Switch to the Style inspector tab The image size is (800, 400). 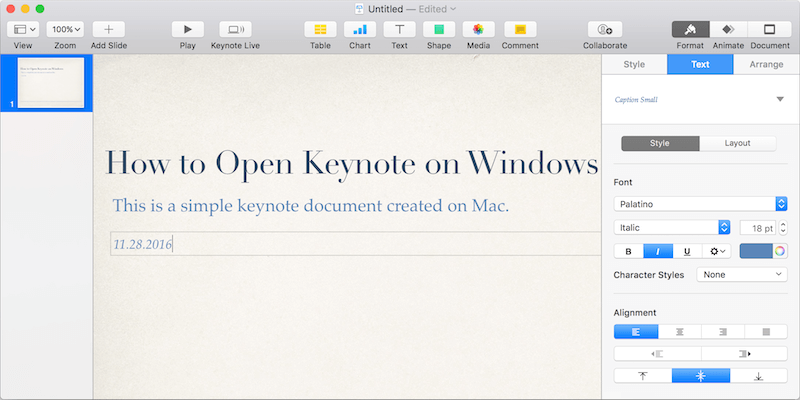click(x=634, y=65)
